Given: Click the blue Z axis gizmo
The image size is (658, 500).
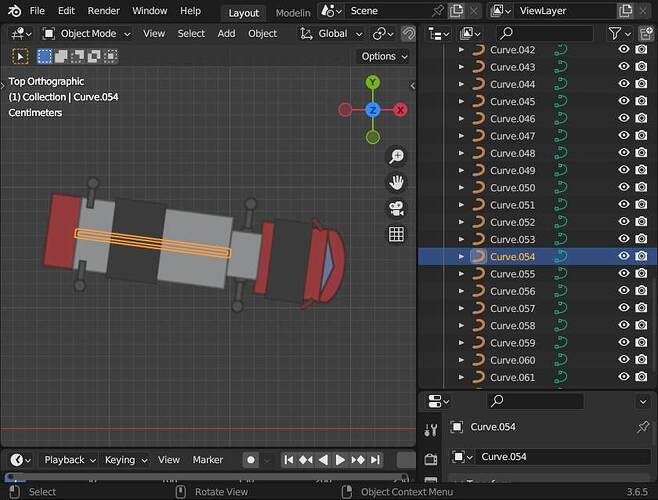Looking at the screenshot, I should 373,110.
